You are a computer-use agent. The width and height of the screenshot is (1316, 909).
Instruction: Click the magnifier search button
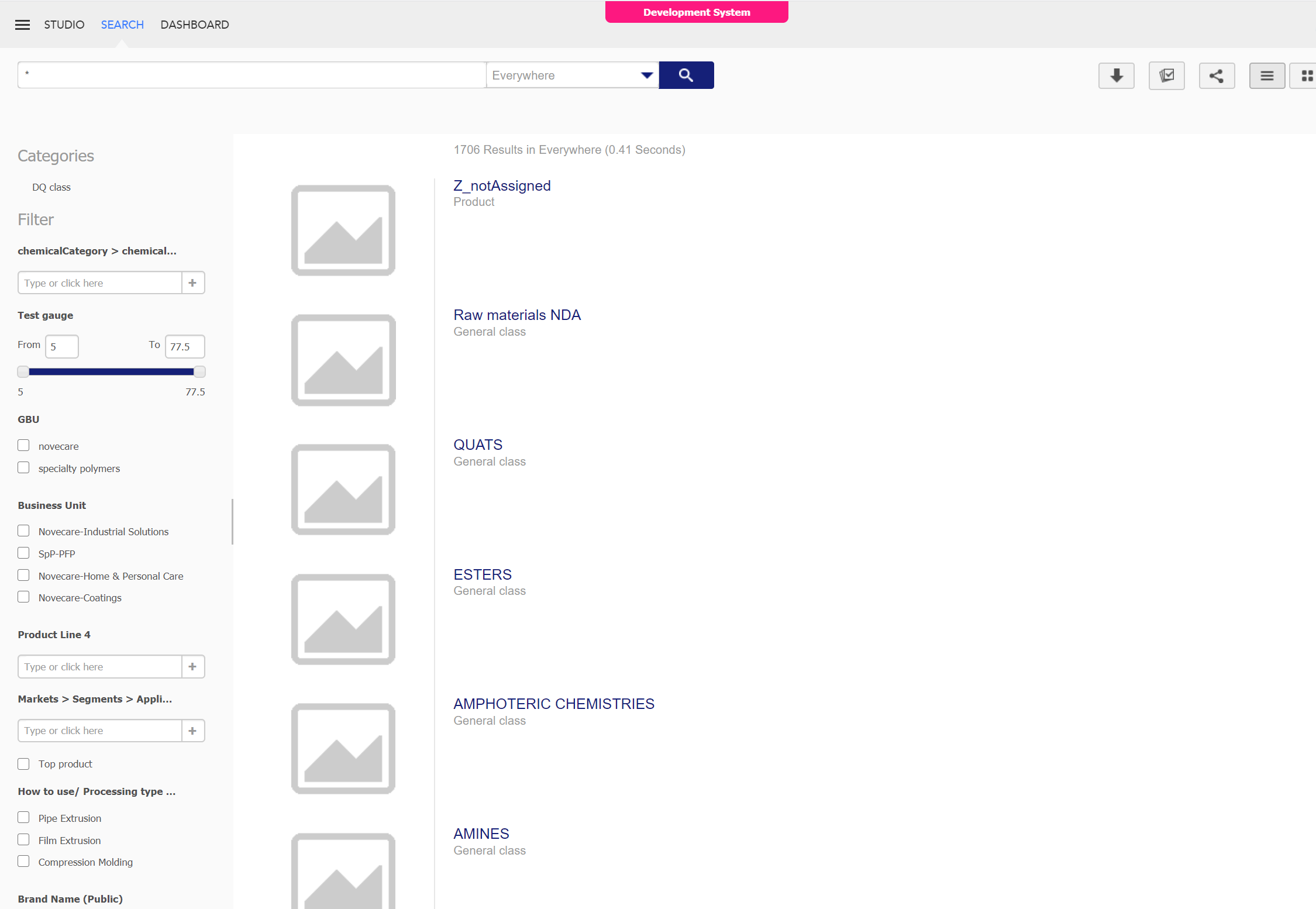[x=686, y=75]
